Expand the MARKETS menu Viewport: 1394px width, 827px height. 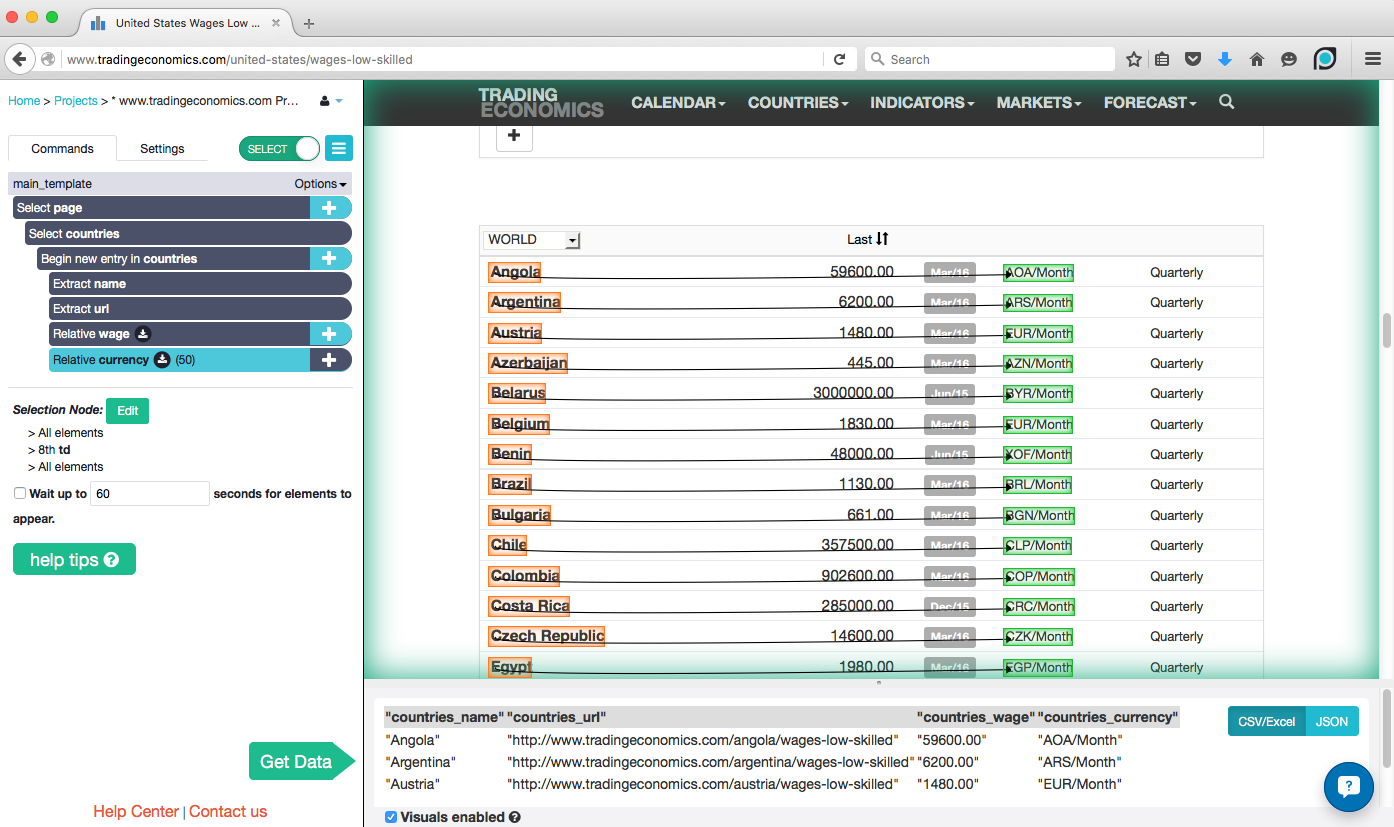[1039, 102]
